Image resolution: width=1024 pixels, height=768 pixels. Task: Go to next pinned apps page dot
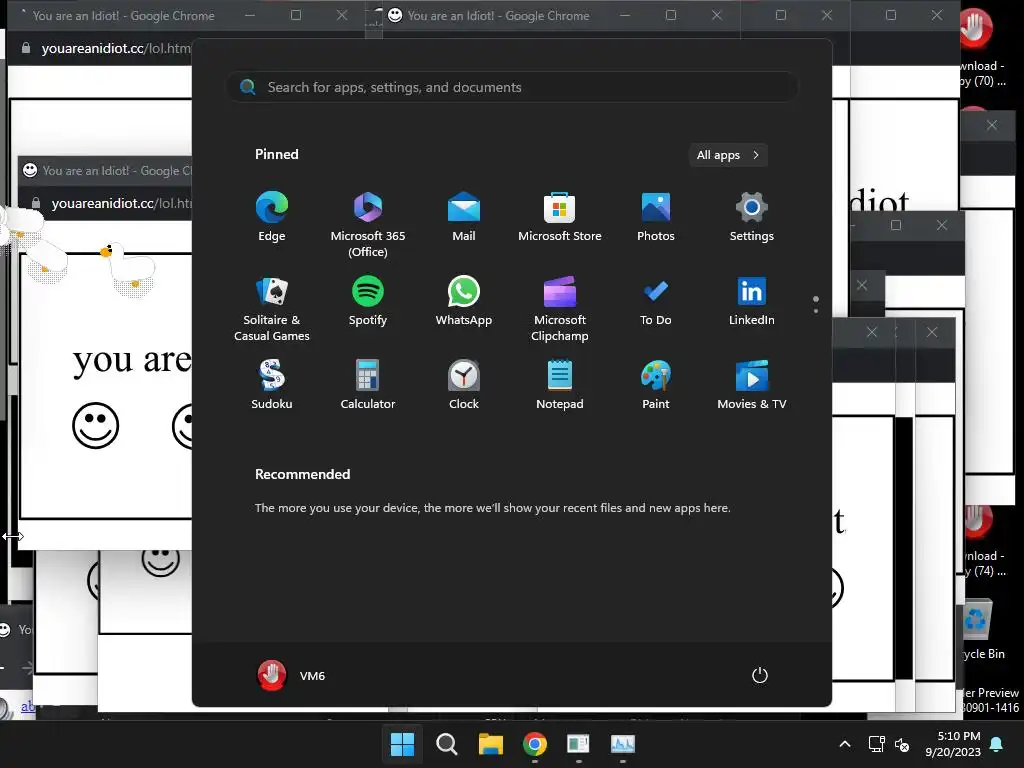[x=816, y=311]
